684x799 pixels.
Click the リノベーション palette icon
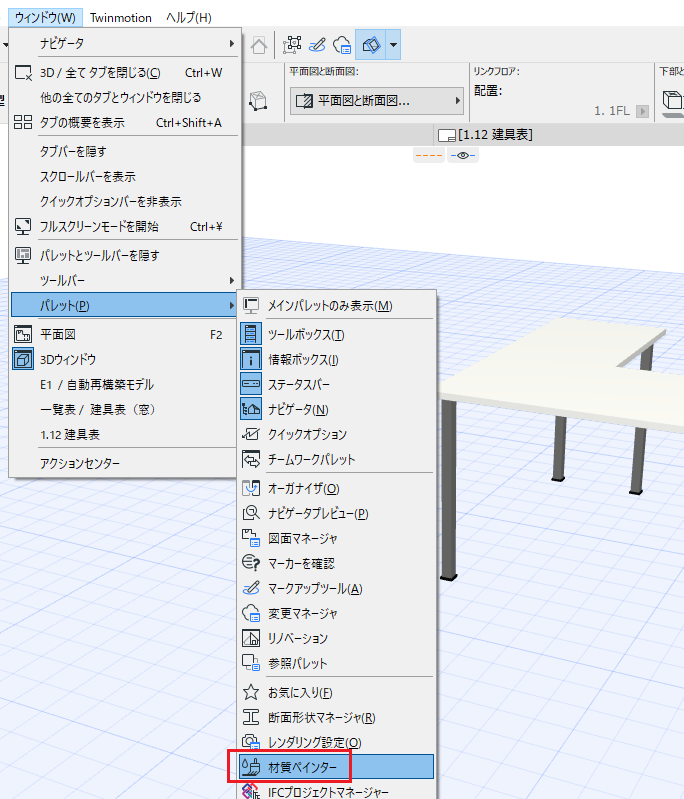pos(251,638)
